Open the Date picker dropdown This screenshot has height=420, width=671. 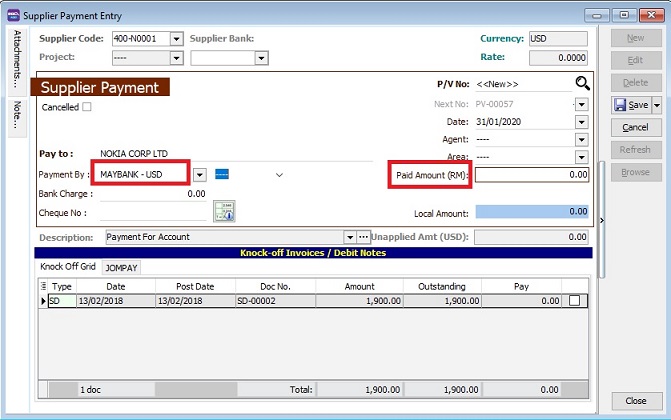(581, 122)
